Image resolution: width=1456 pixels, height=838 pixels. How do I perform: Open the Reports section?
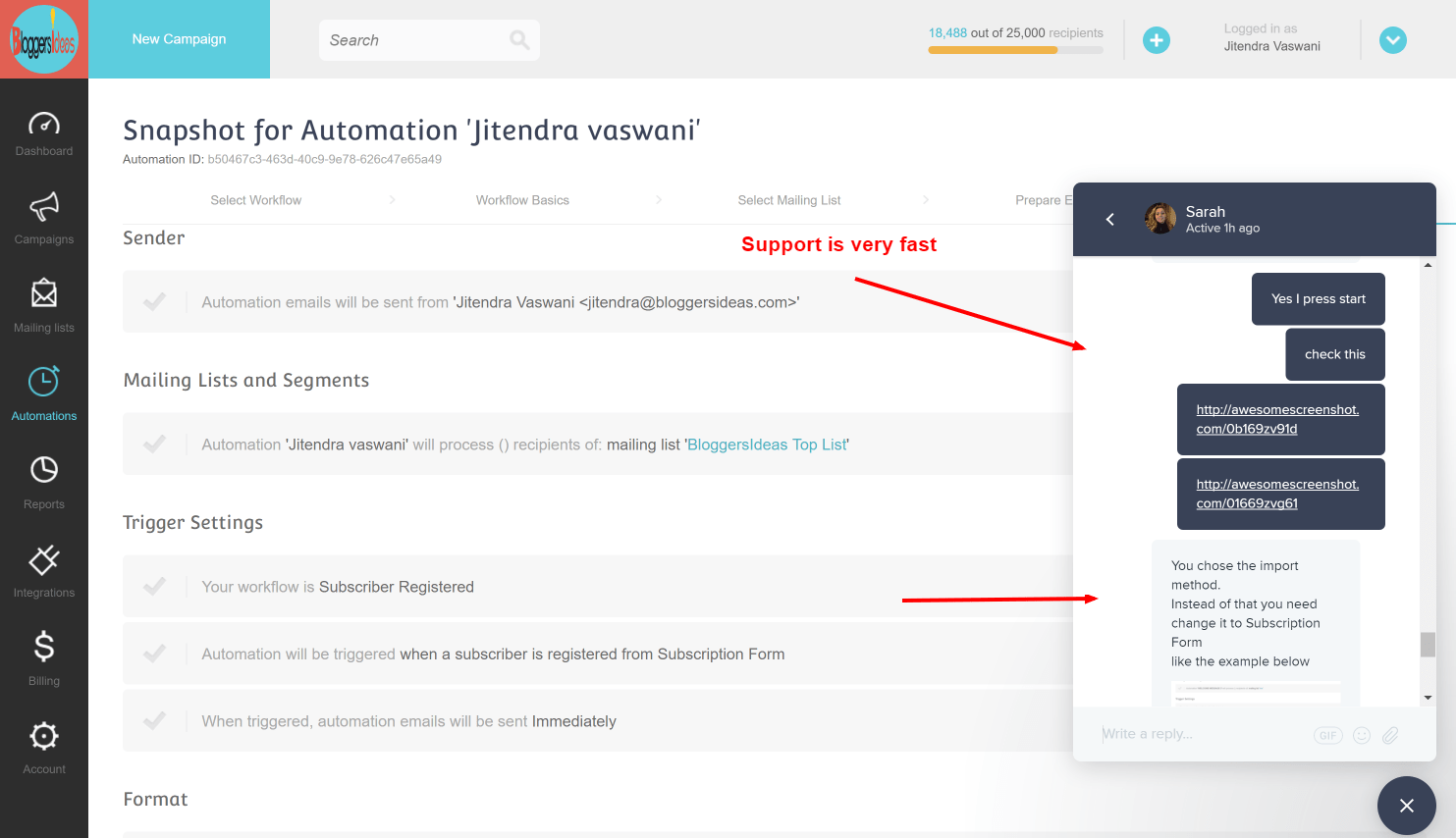[44, 483]
